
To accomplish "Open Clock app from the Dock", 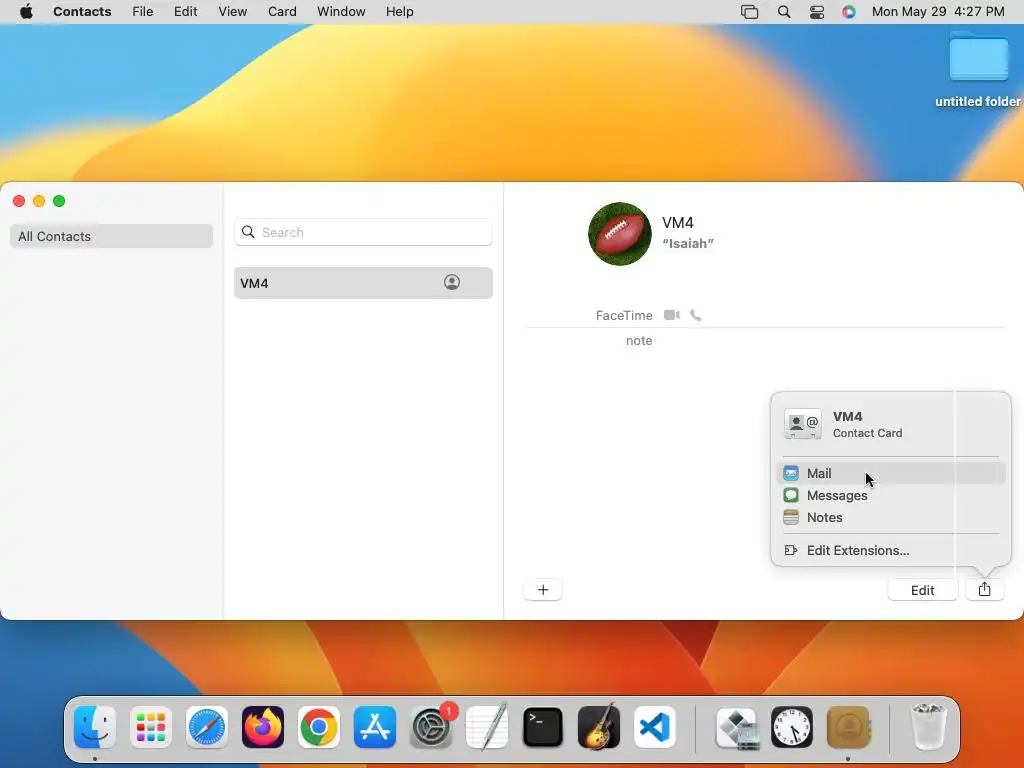I will point(792,727).
